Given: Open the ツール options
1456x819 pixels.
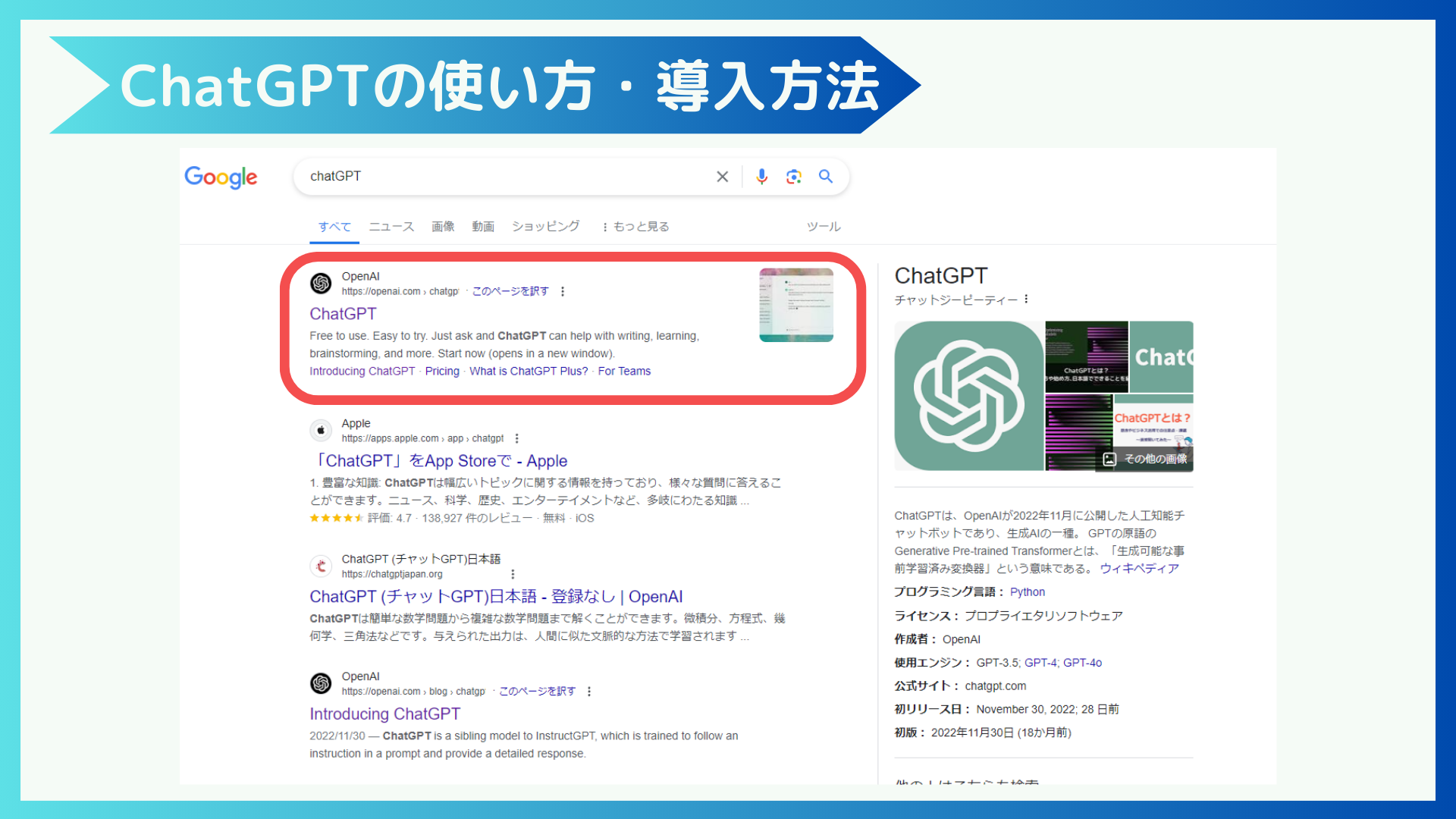Looking at the screenshot, I should click(824, 227).
